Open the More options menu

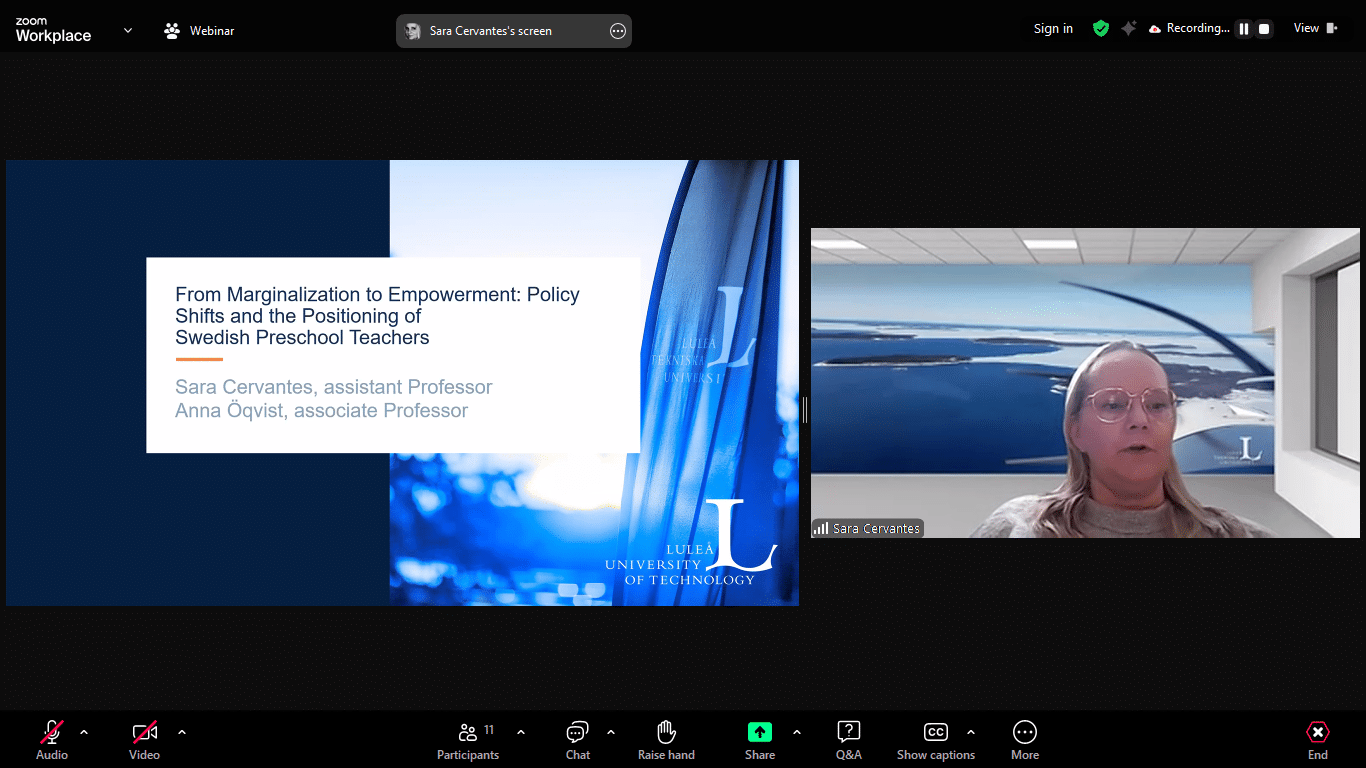[1024, 740]
